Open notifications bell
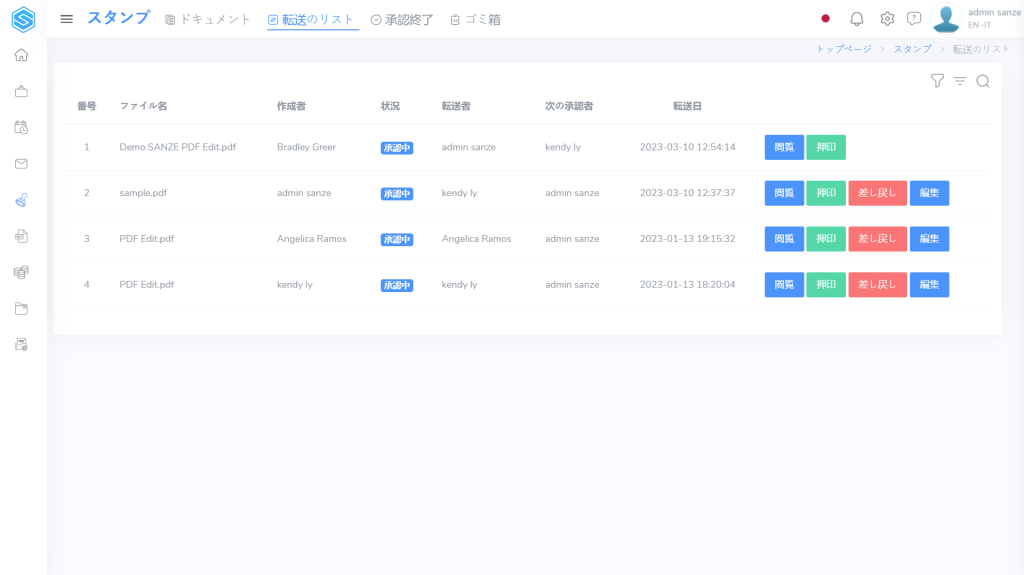Image resolution: width=1024 pixels, height=575 pixels. 857,19
